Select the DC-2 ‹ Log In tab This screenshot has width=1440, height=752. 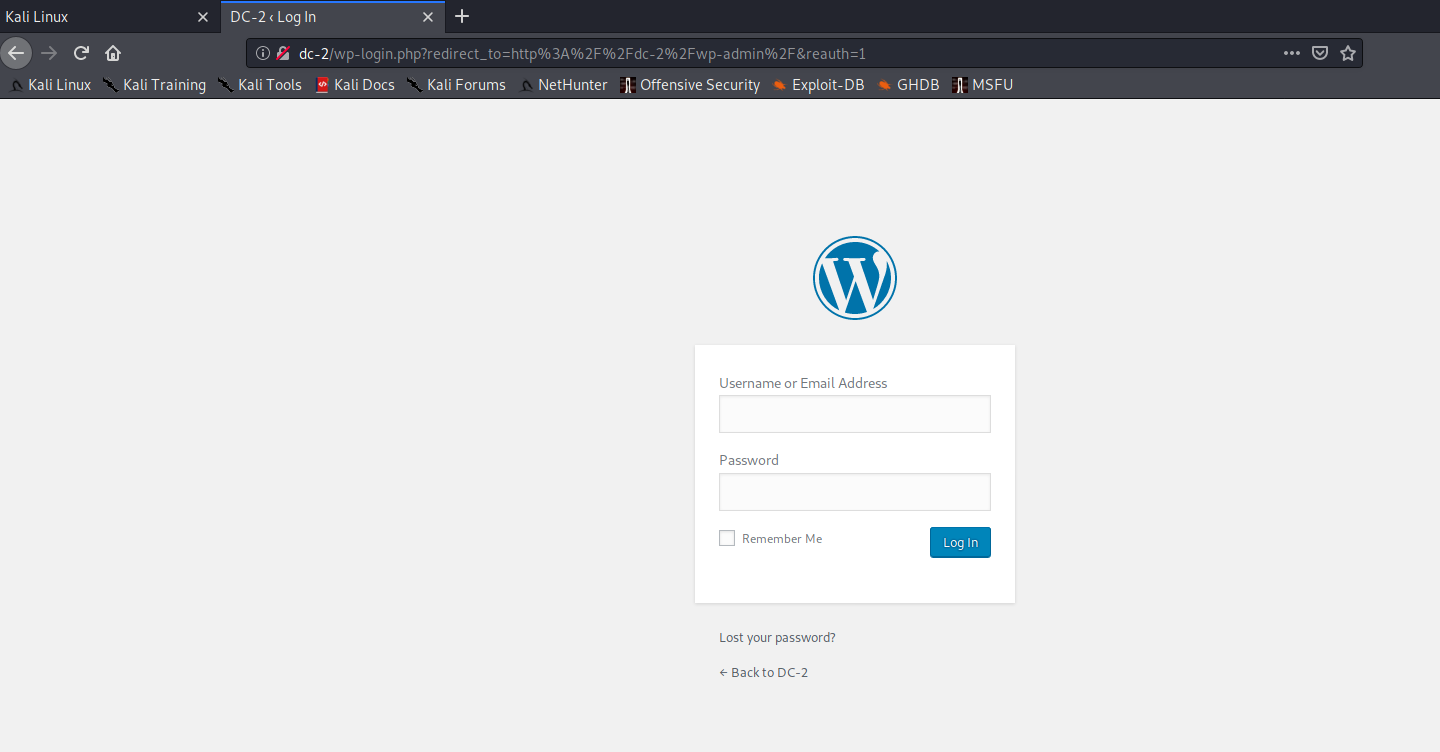point(333,17)
